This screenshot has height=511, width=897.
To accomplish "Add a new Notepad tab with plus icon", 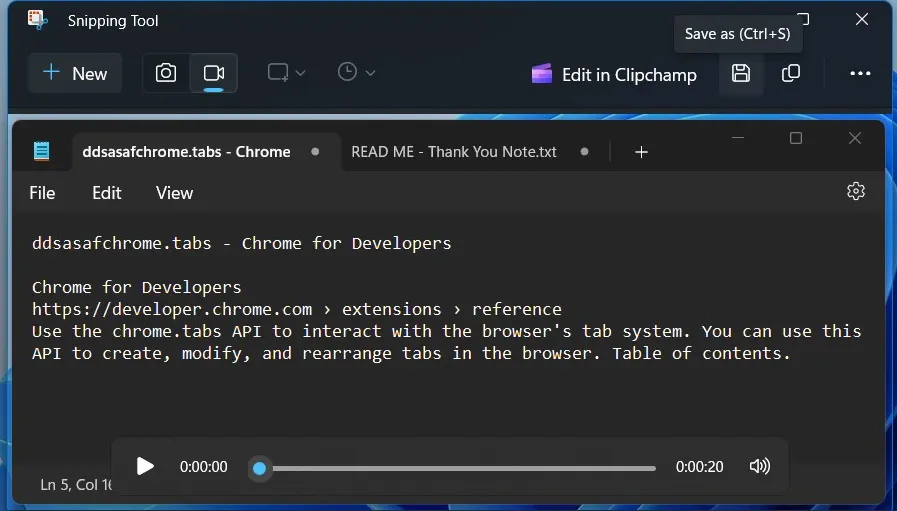I will point(642,152).
